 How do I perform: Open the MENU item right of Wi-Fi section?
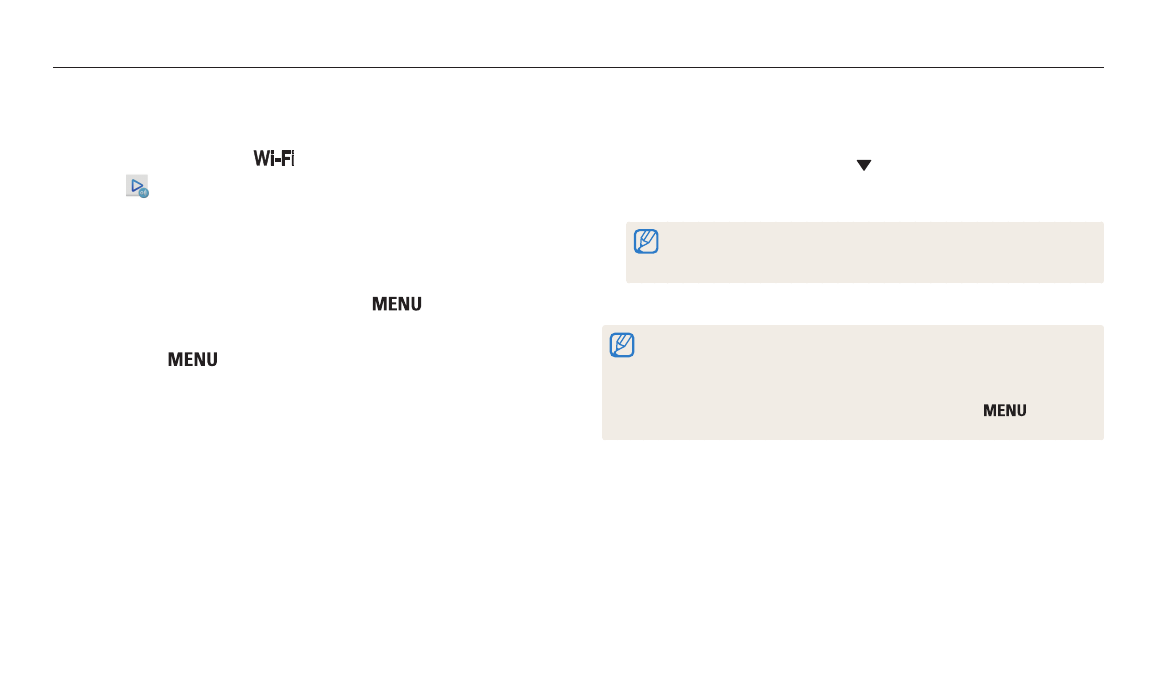(x=397, y=304)
